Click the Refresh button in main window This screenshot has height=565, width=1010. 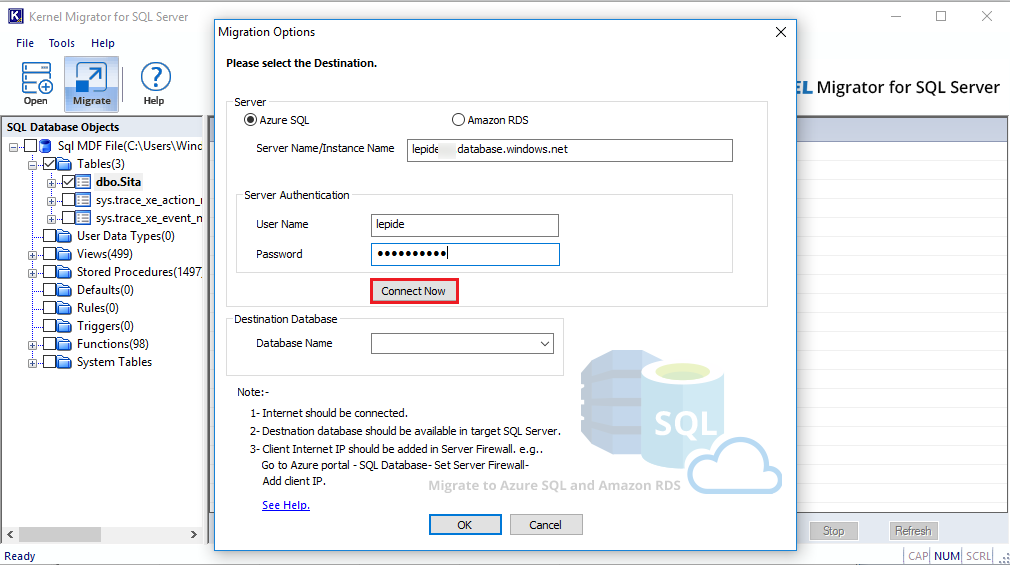(x=913, y=531)
